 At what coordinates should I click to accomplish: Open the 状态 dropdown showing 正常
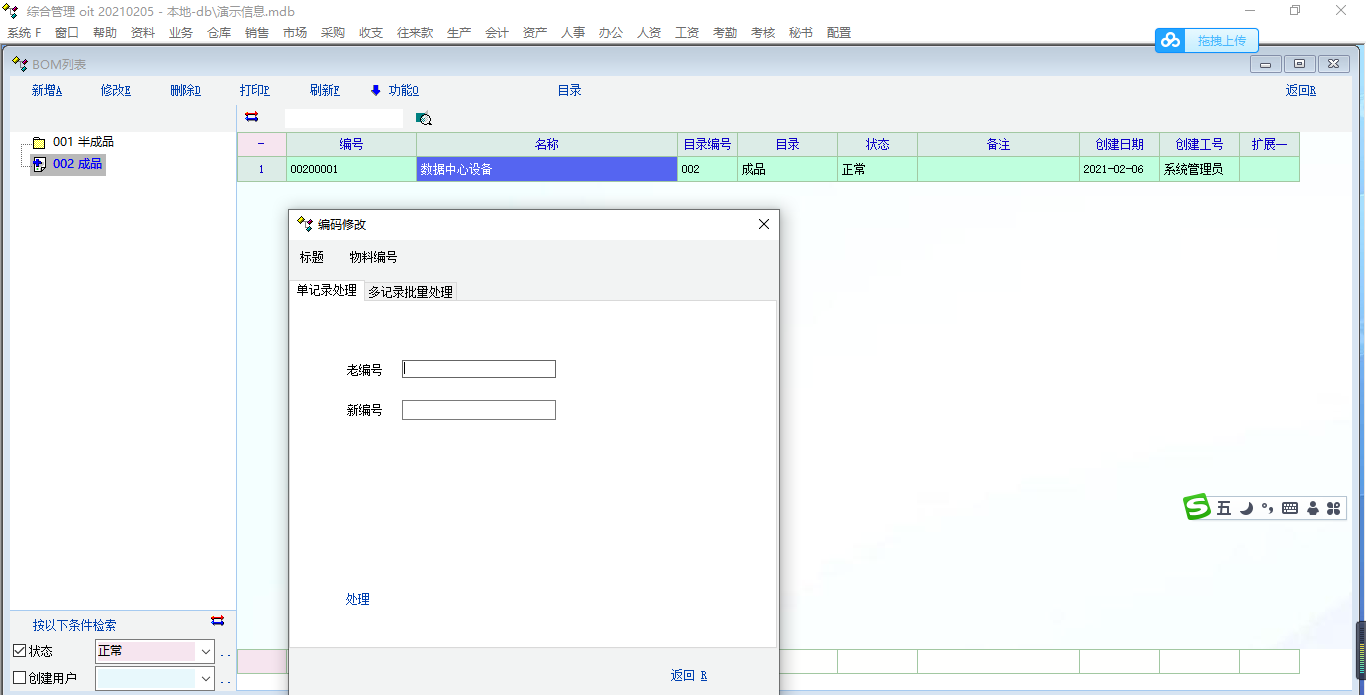tap(205, 652)
